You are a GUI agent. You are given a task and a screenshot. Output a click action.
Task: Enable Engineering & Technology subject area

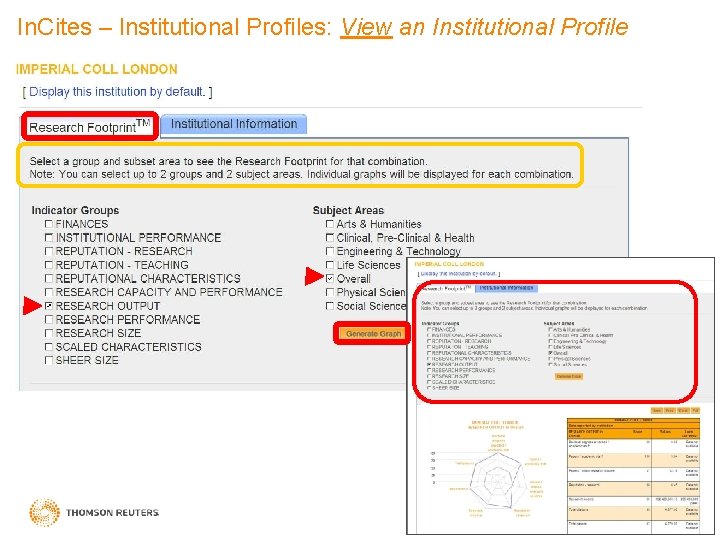pyautogui.click(x=330, y=251)
